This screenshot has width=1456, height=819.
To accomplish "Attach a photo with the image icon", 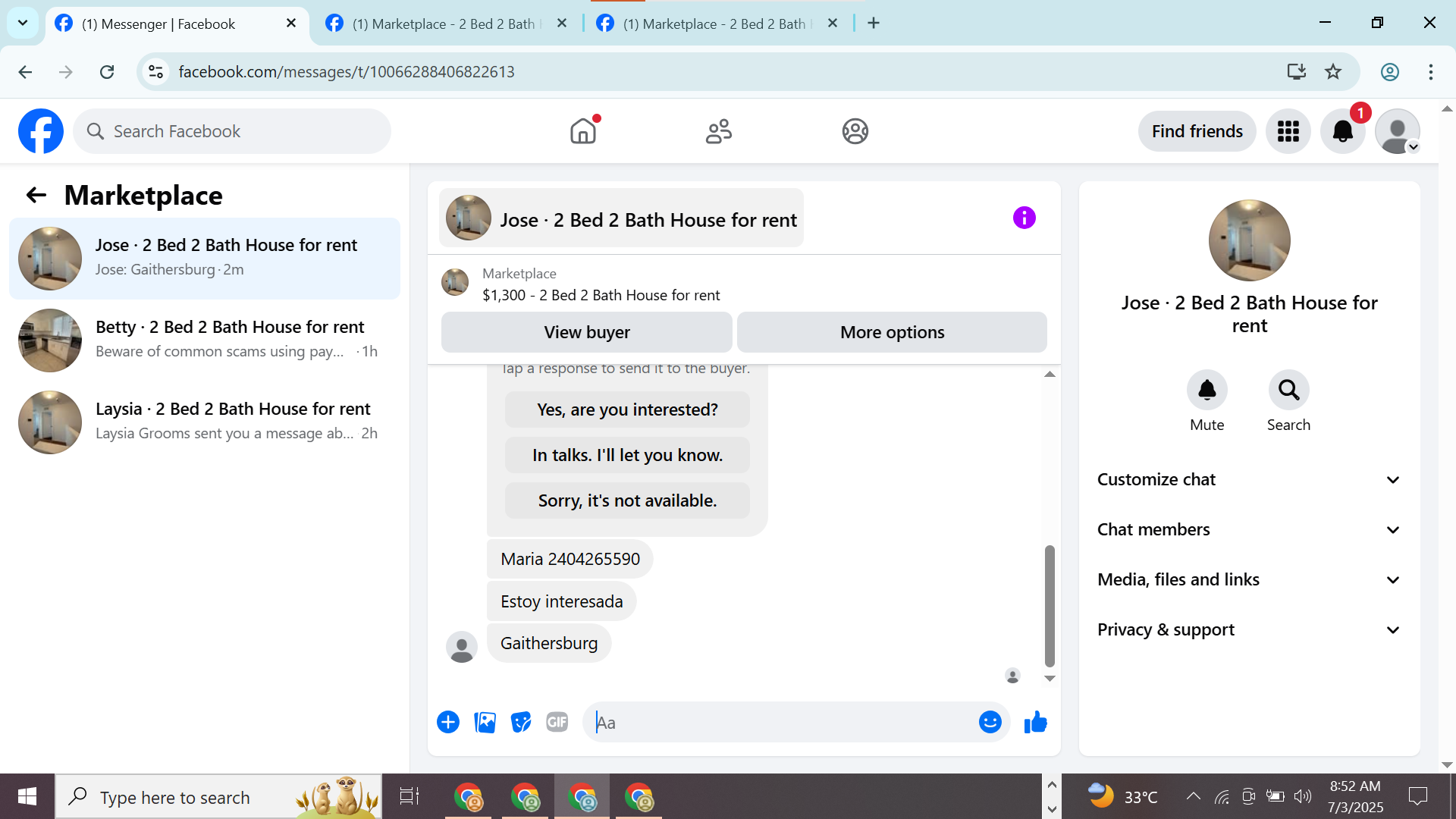I will (x=485, y=723).
